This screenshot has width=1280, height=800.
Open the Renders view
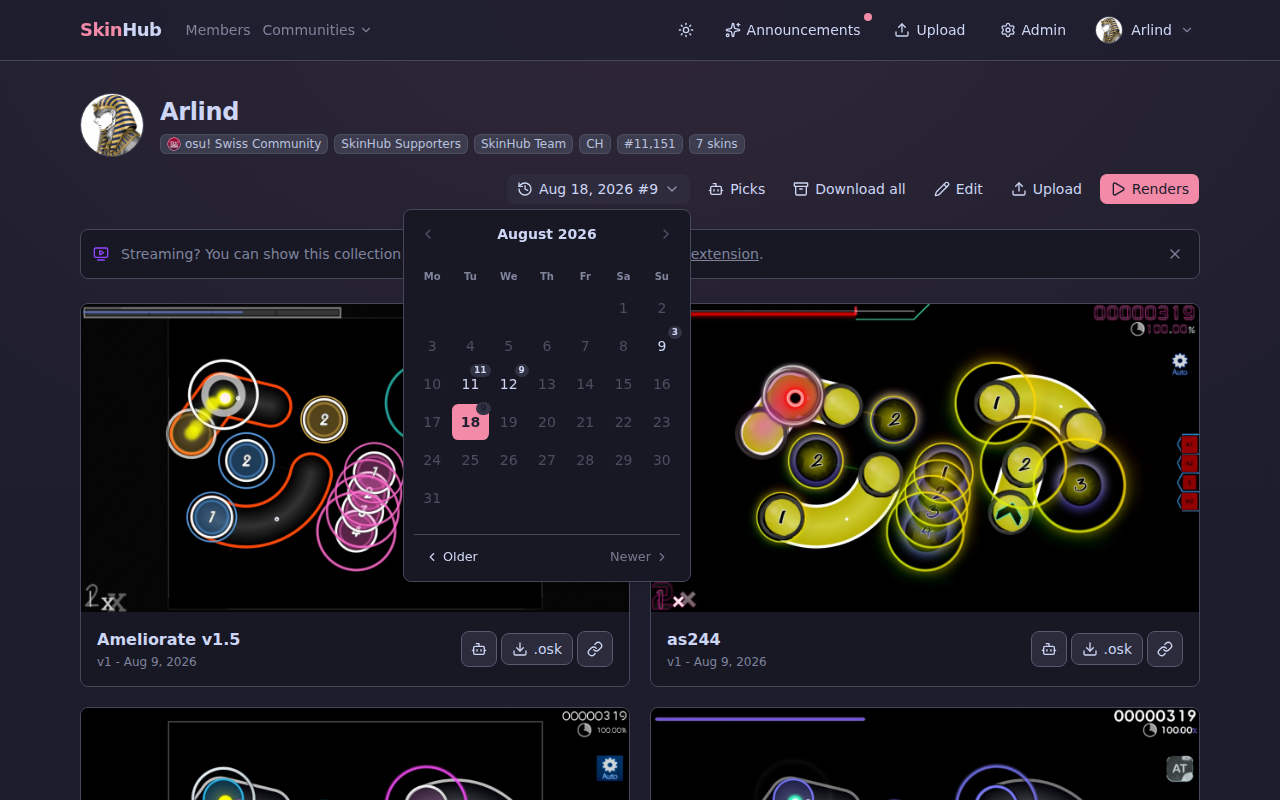(x=1149, y=189)
